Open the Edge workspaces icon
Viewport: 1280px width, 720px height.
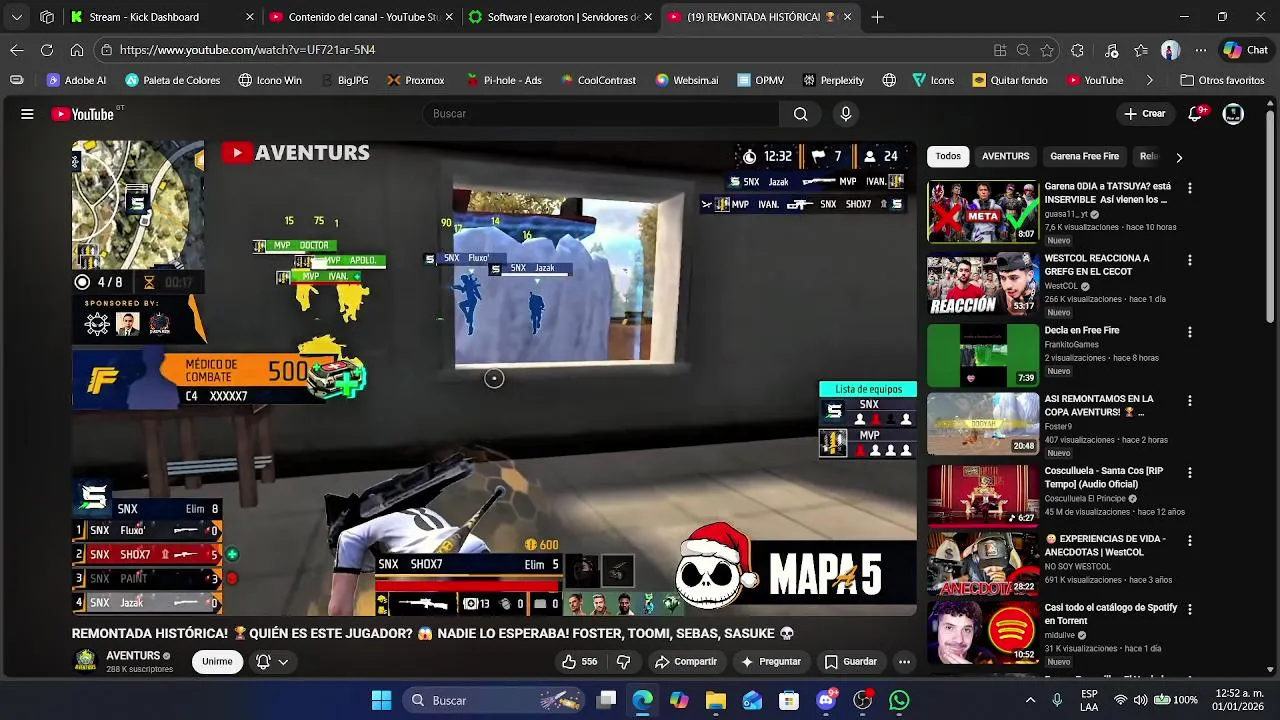(x=47, y=17)
